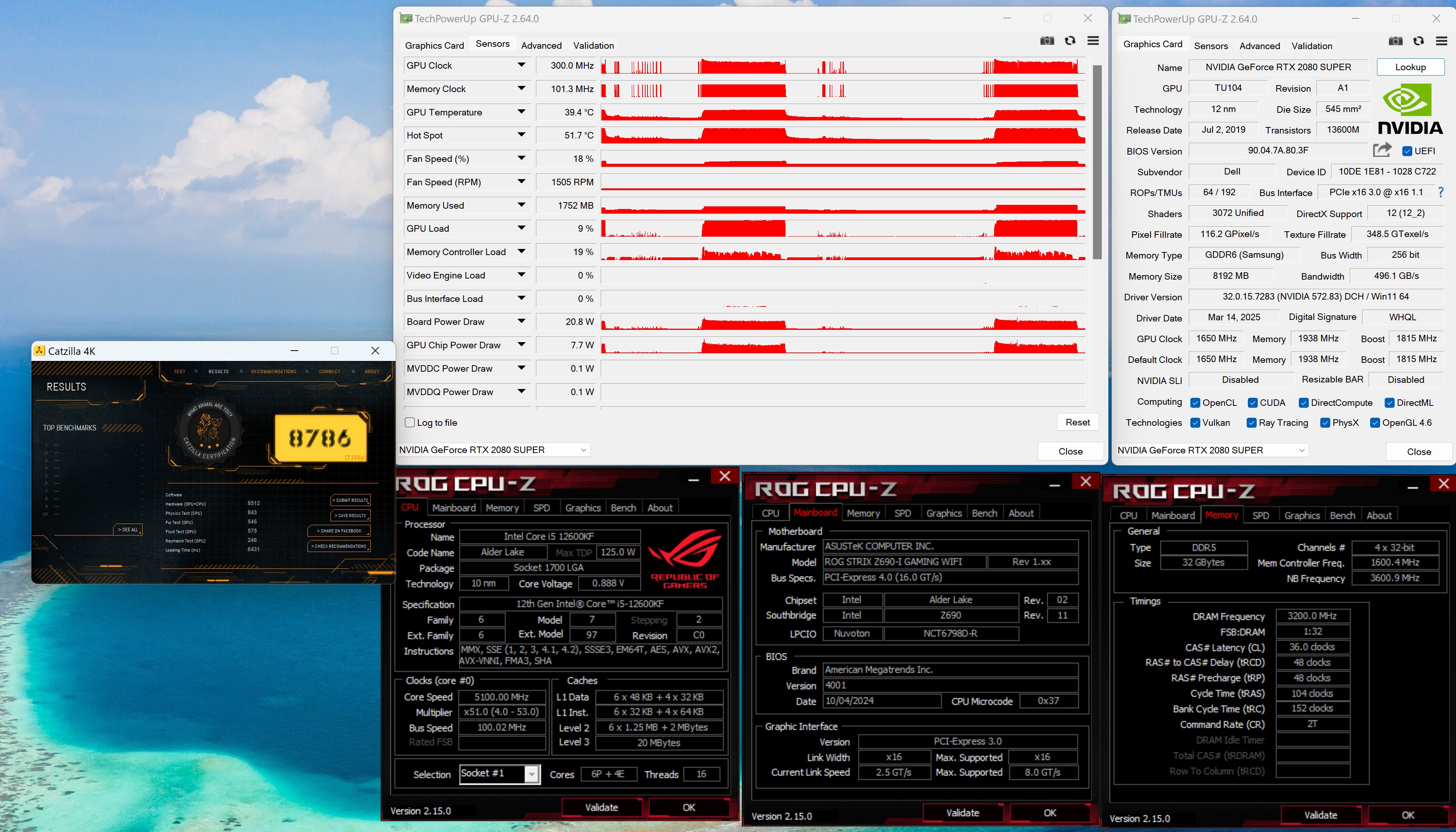
Task: Click Submit Results in Catzilla
Action: click(350, 500)
